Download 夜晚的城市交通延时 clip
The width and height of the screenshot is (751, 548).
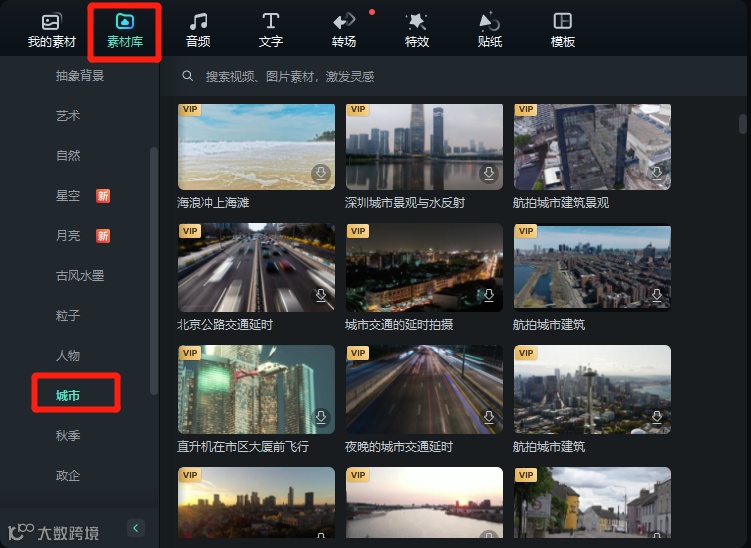489,417
